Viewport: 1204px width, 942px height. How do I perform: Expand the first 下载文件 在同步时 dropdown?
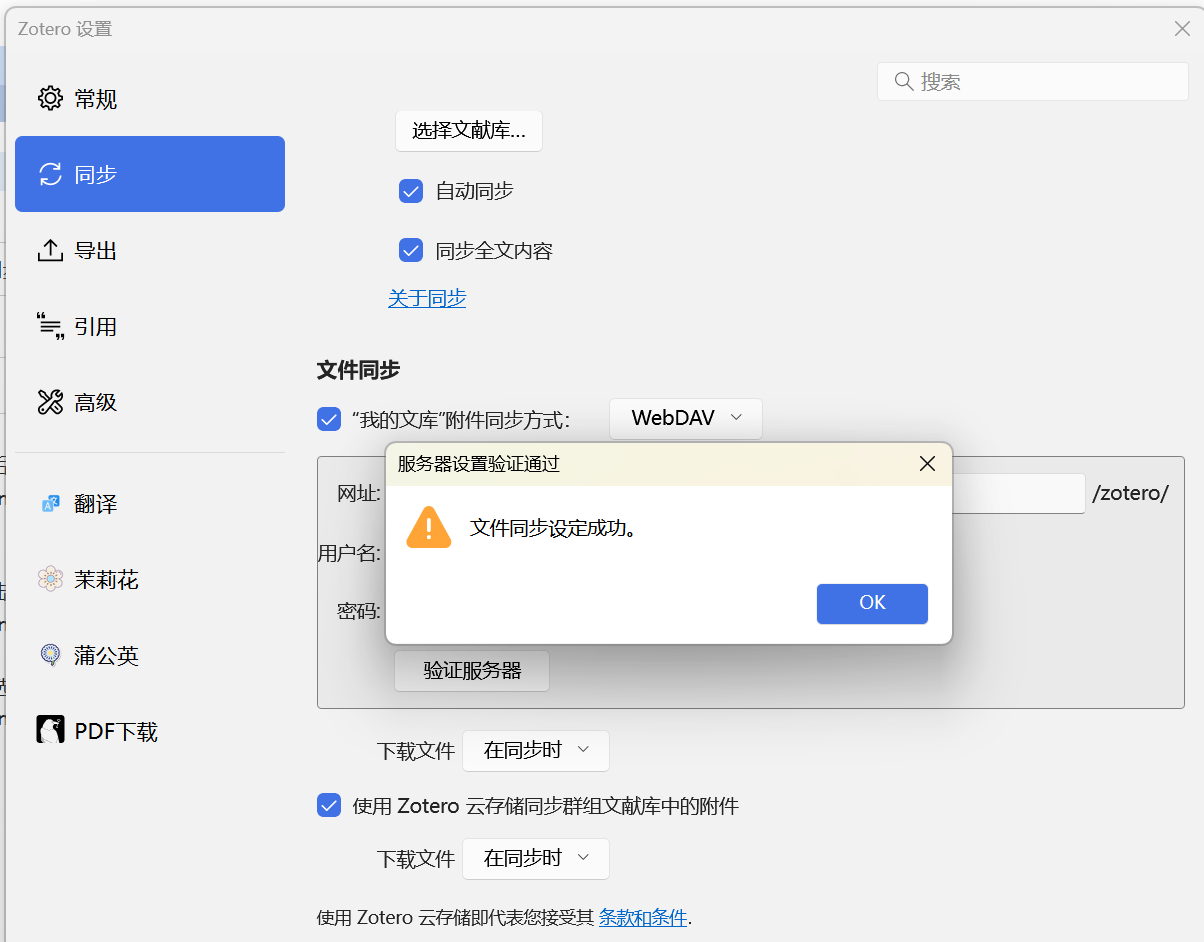coord(536,750)
